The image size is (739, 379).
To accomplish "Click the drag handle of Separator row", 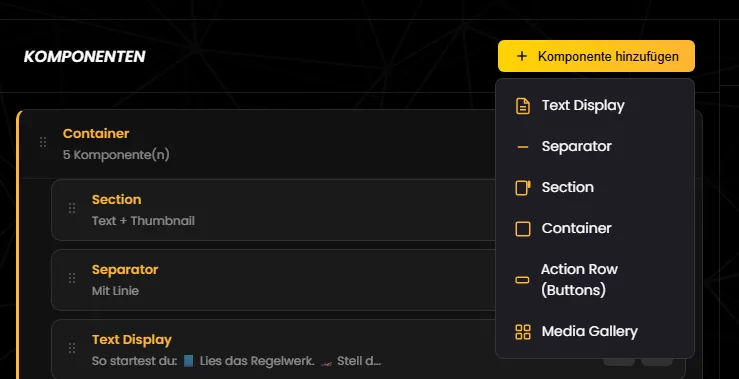I will pos(72,278).
